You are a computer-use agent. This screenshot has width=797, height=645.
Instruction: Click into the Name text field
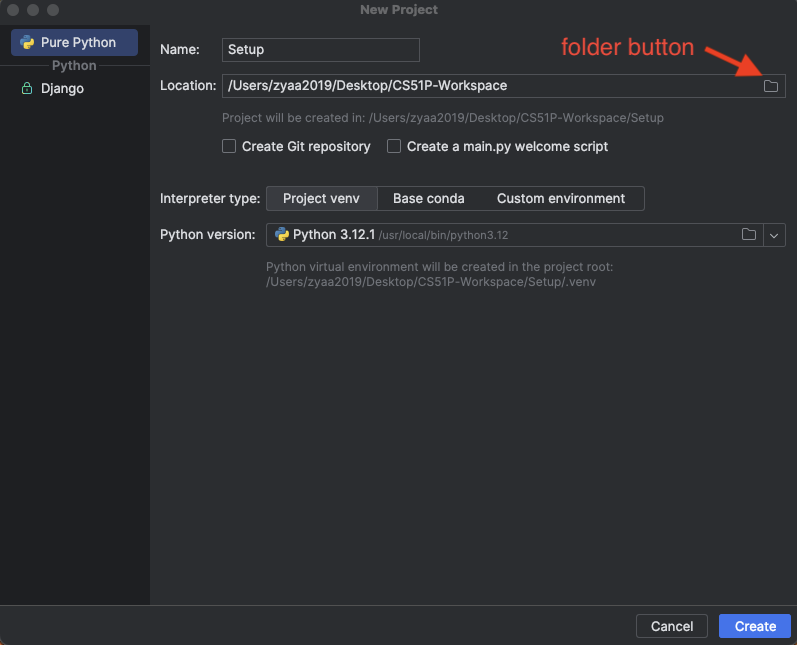click(320, 50)
